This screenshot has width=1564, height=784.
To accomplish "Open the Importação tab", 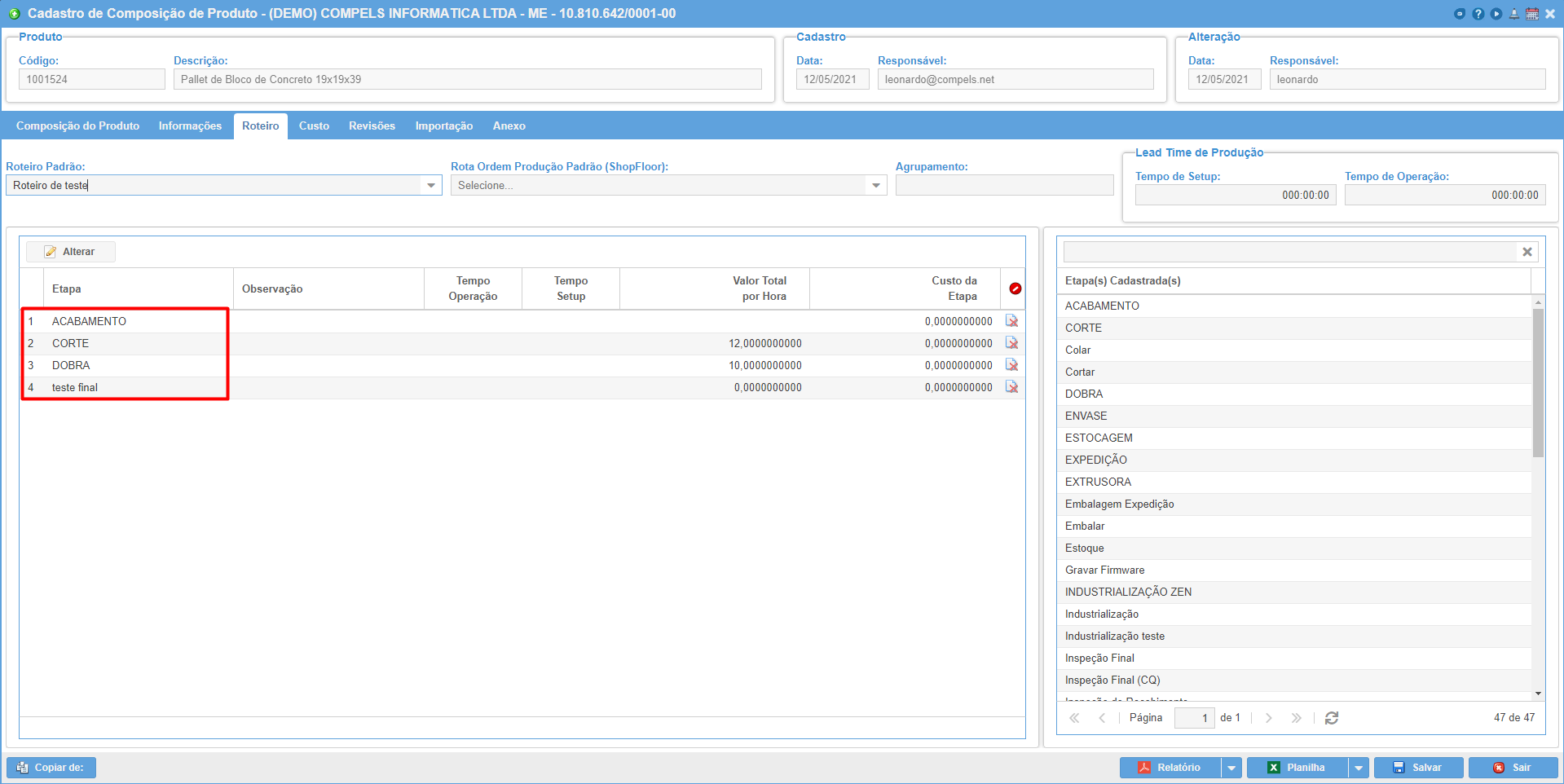I will click(x=444, y=126).
